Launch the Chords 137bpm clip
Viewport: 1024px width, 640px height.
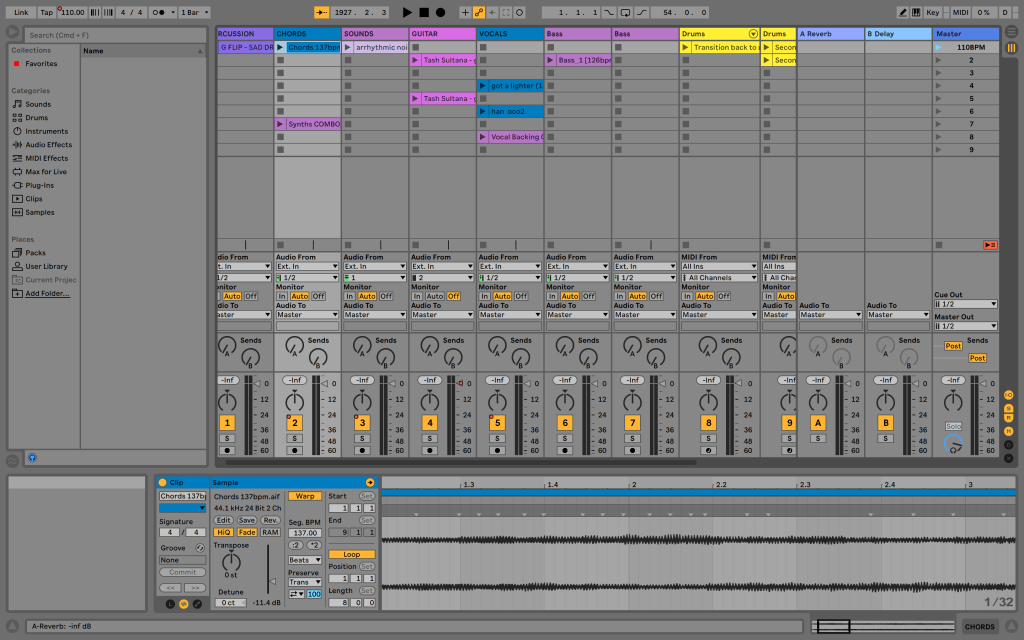[281, 47]
